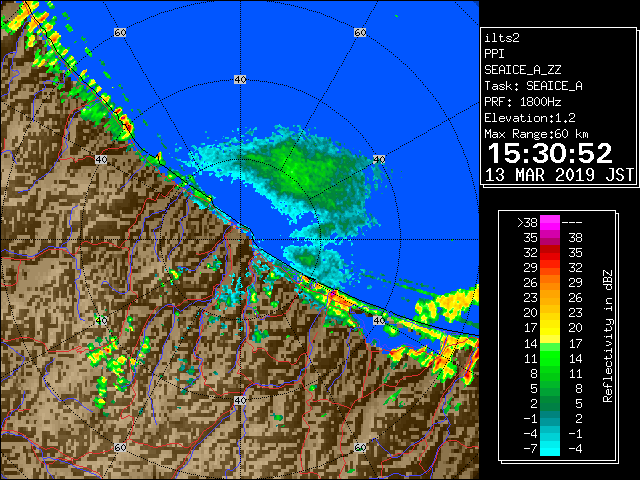Screen dimensions: 640x480
Task: Click the 'SEAICE_A_ZZ' product label
Action: (522, 70)
